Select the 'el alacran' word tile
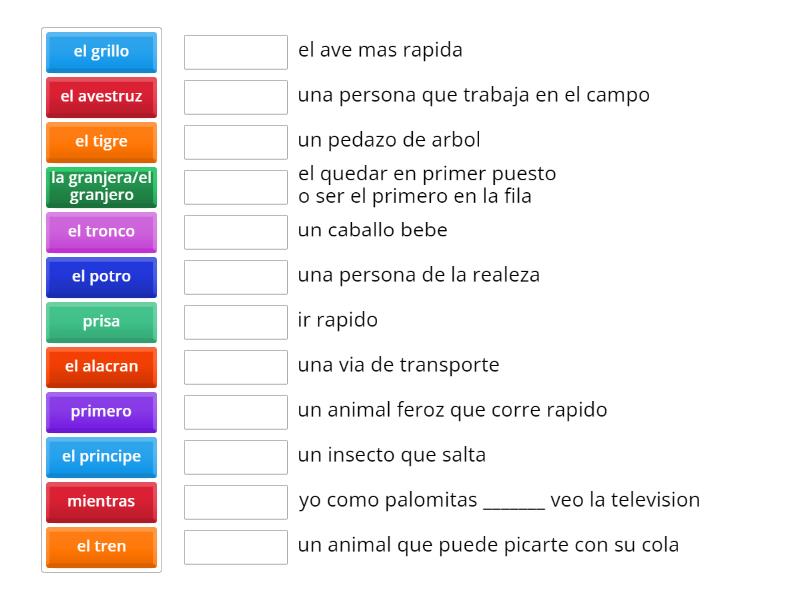 [x=100, y=367]
